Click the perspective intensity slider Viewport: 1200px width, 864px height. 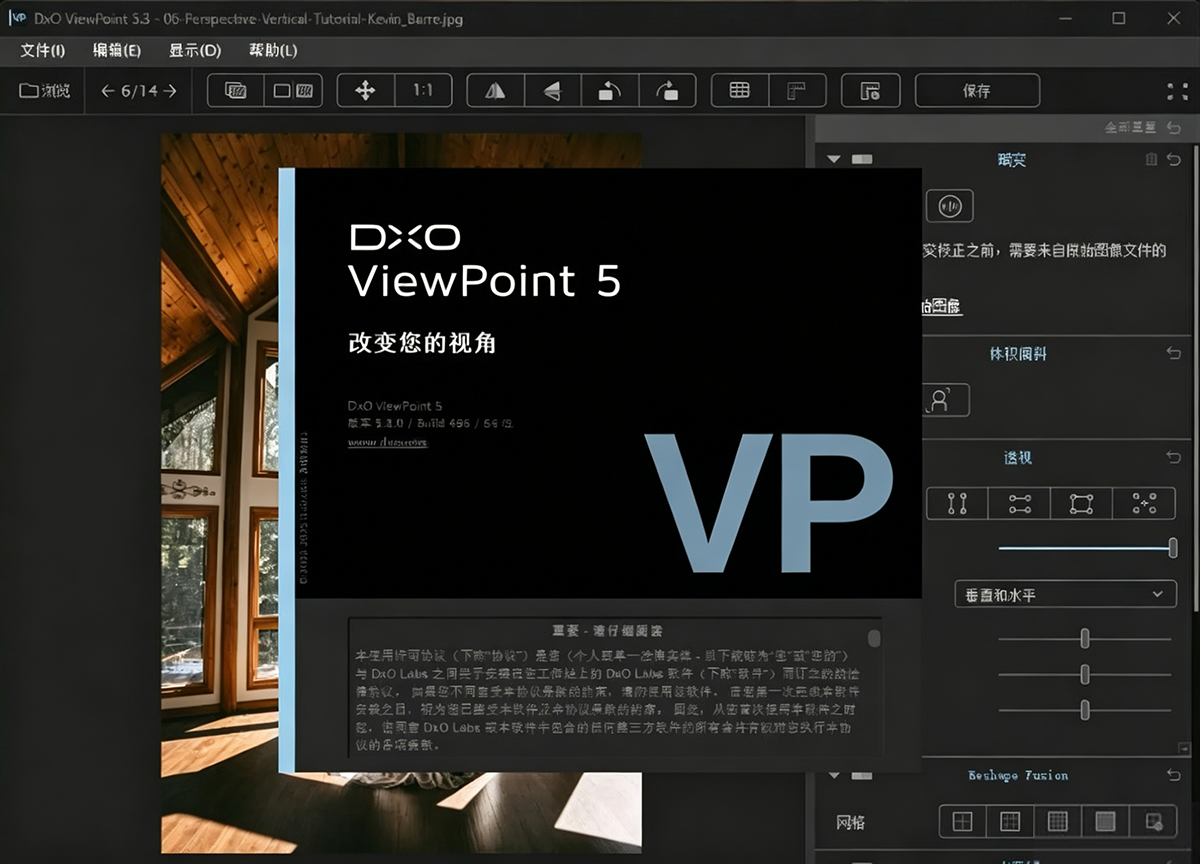coord(1087,548)
